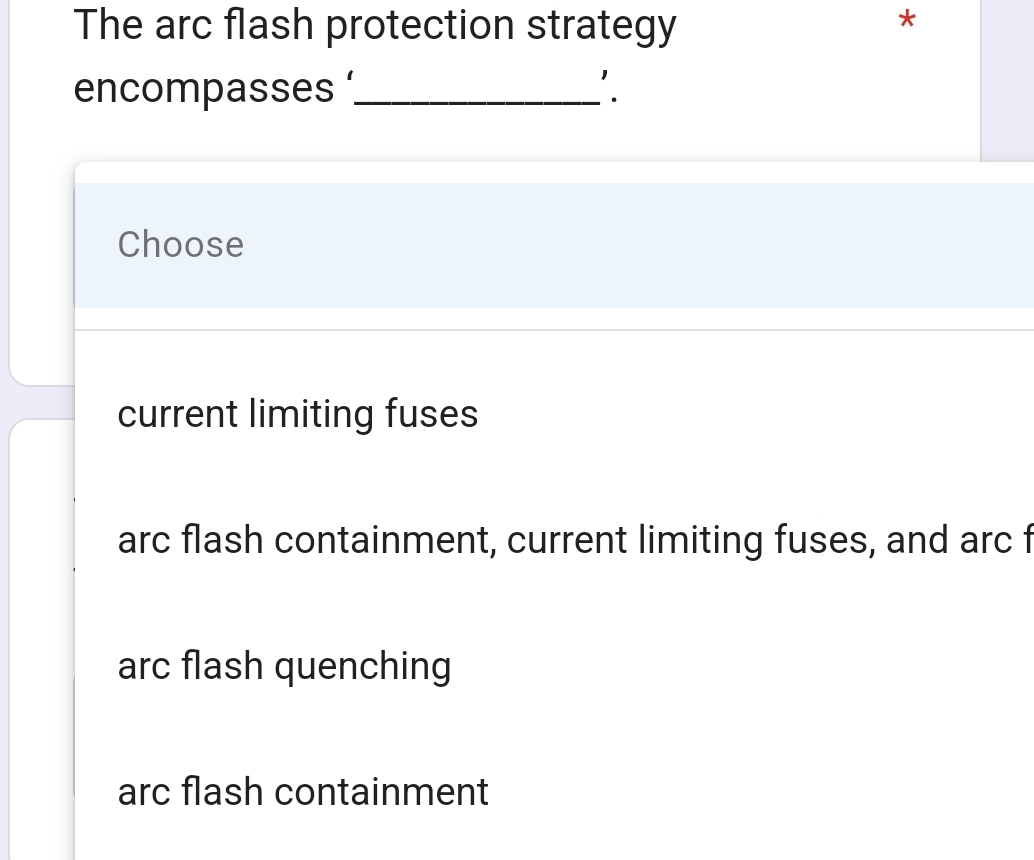Choose "arc flash quenching" from the list
1034x860 pixels.
[284, 665]
